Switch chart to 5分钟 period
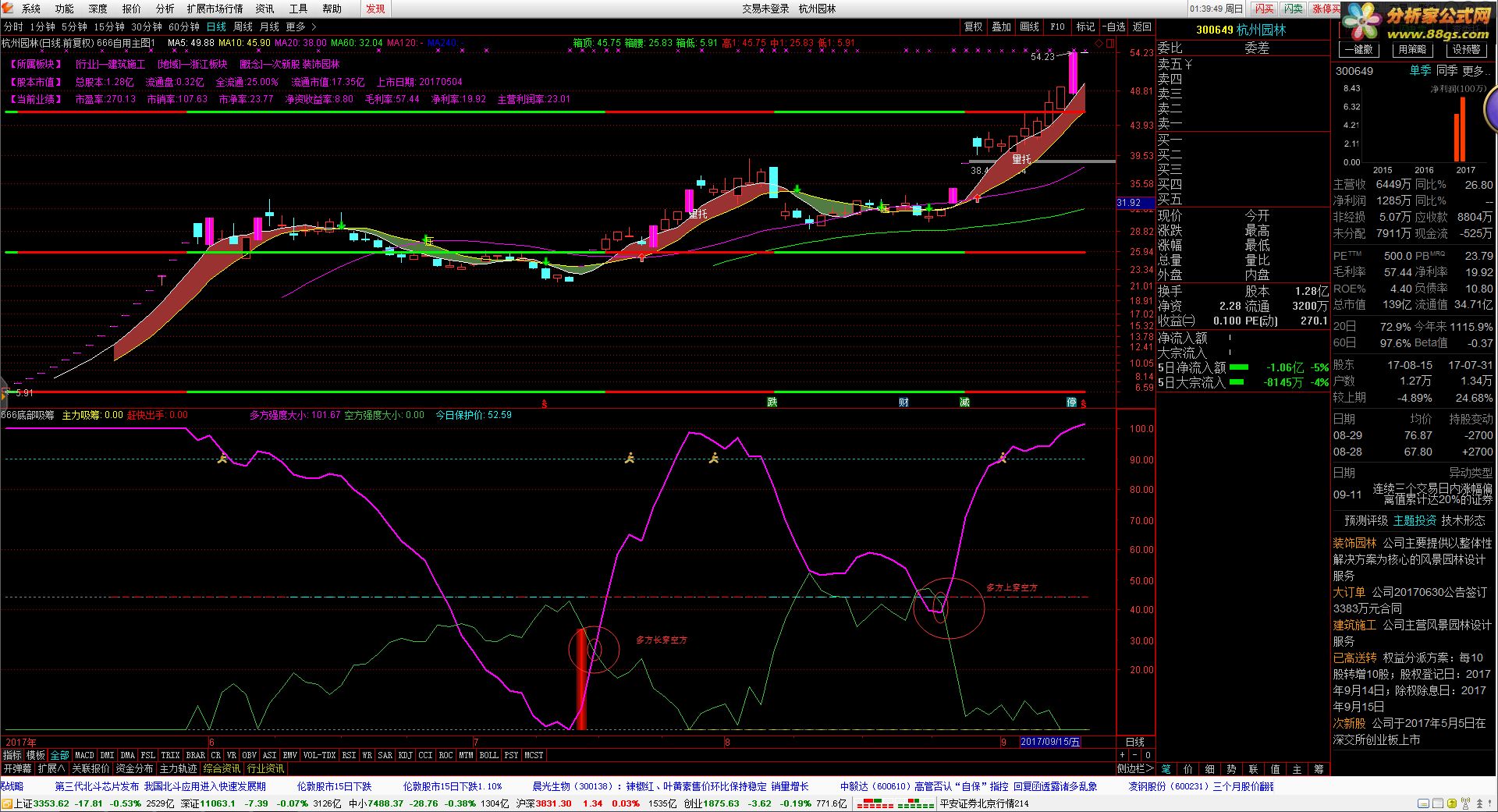This screenshot has width=1498, height=812. pos(75,27)
